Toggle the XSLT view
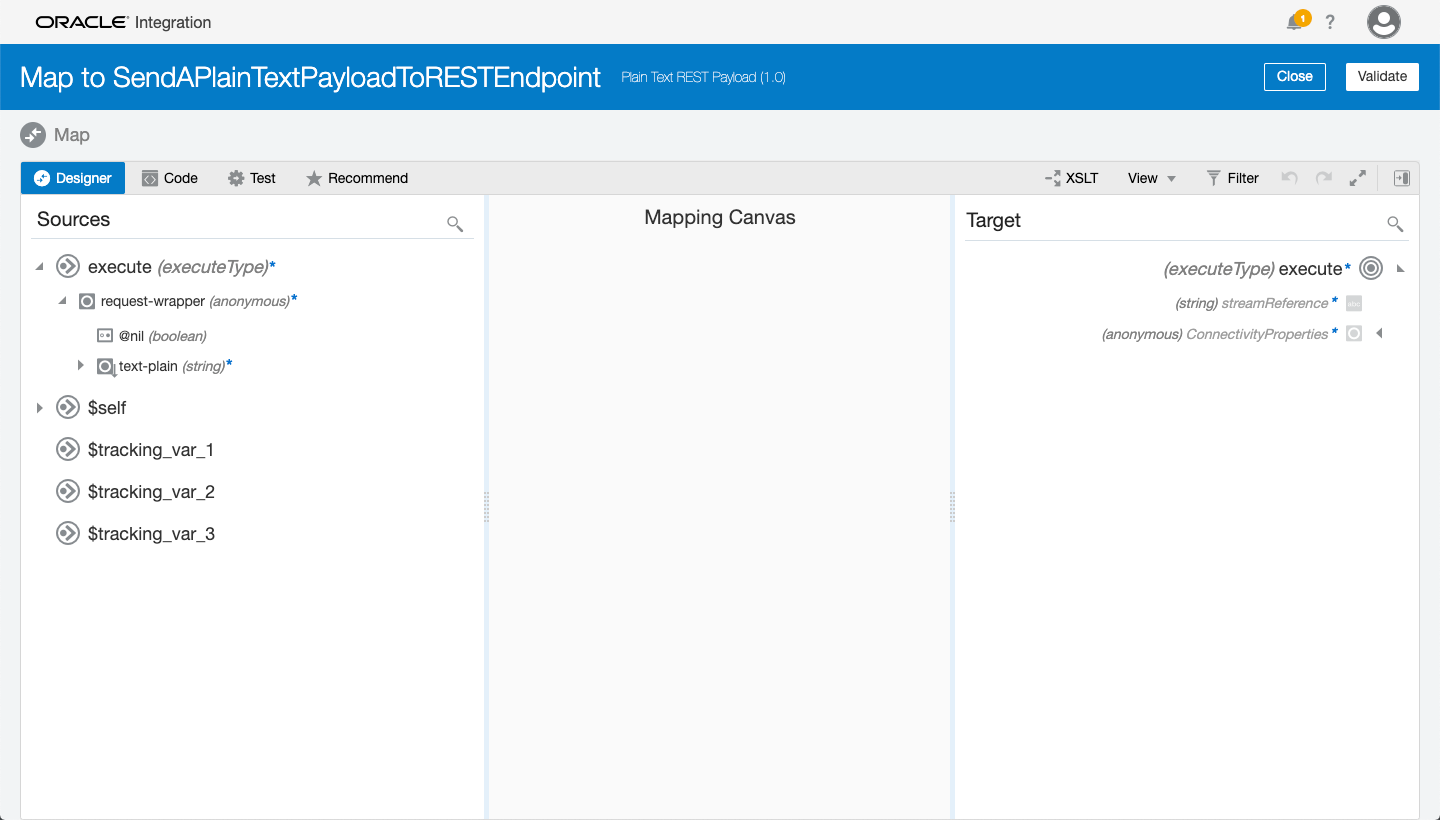This screenshot has width=1440, height=820. [x=1072, y=178]
